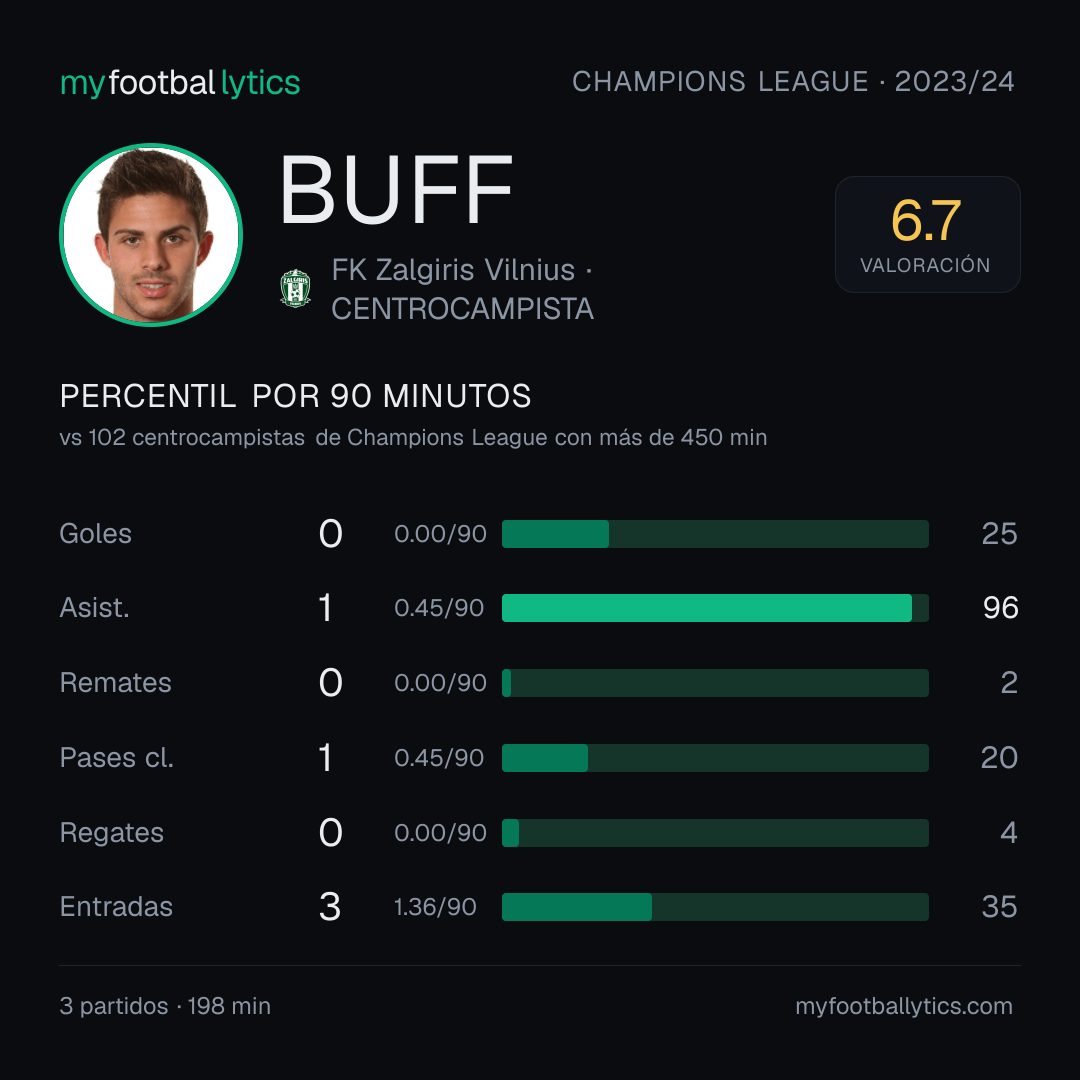Click the 3 partidos 198 min footer
1080x1080 pixels.
(x=165, y=1006)
